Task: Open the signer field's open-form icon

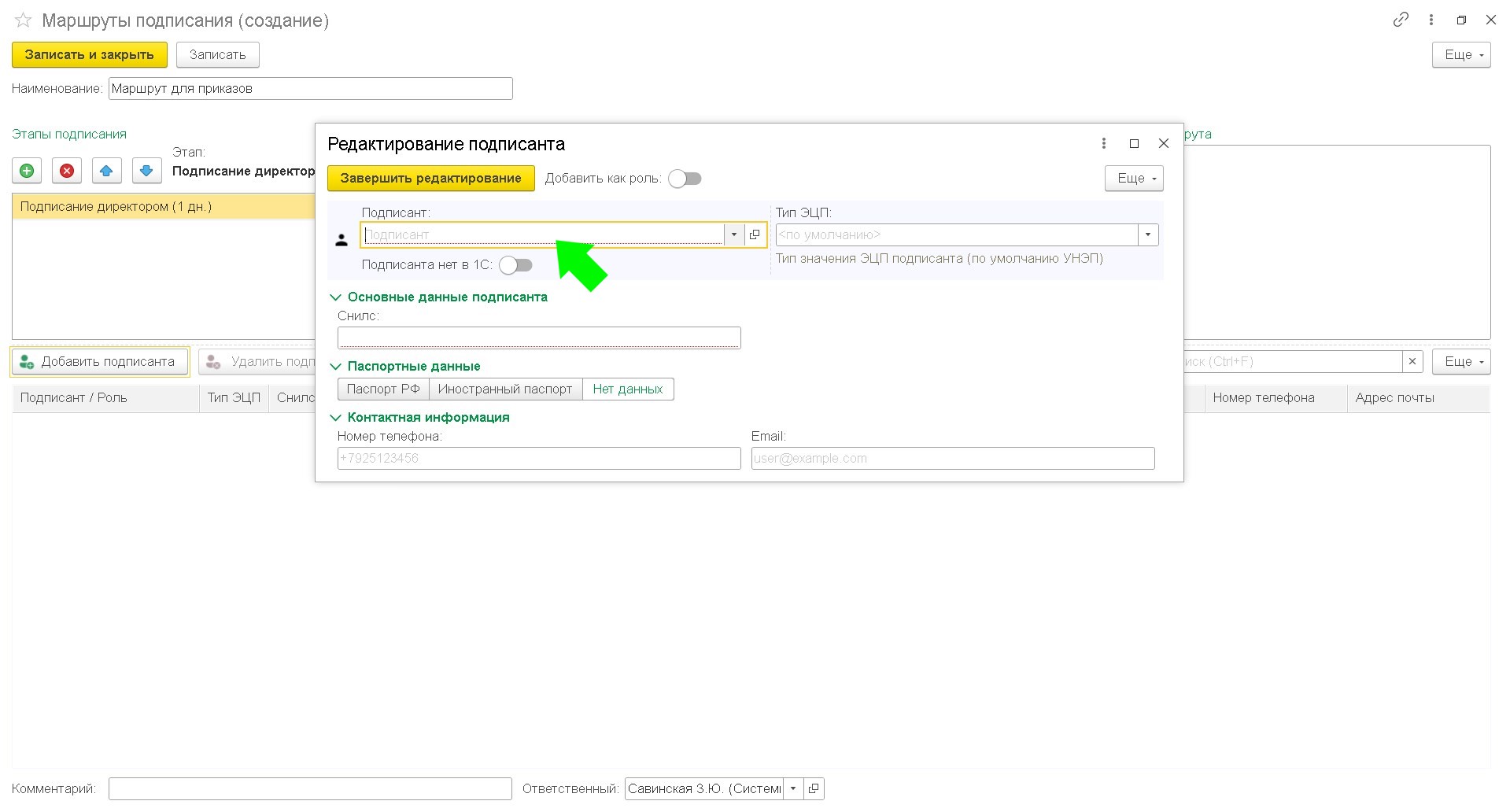Action: tap(755, 234)
